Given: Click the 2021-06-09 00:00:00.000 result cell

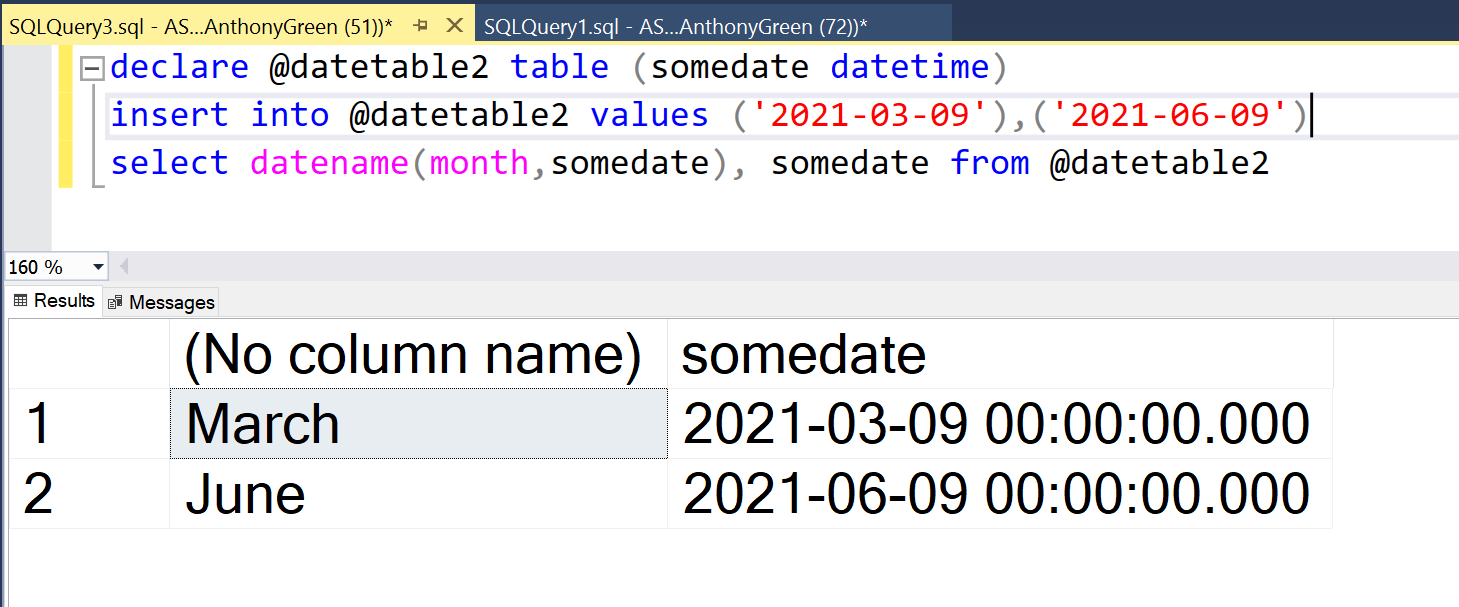Looking at the screenshot, I should (x=996, y=494).
